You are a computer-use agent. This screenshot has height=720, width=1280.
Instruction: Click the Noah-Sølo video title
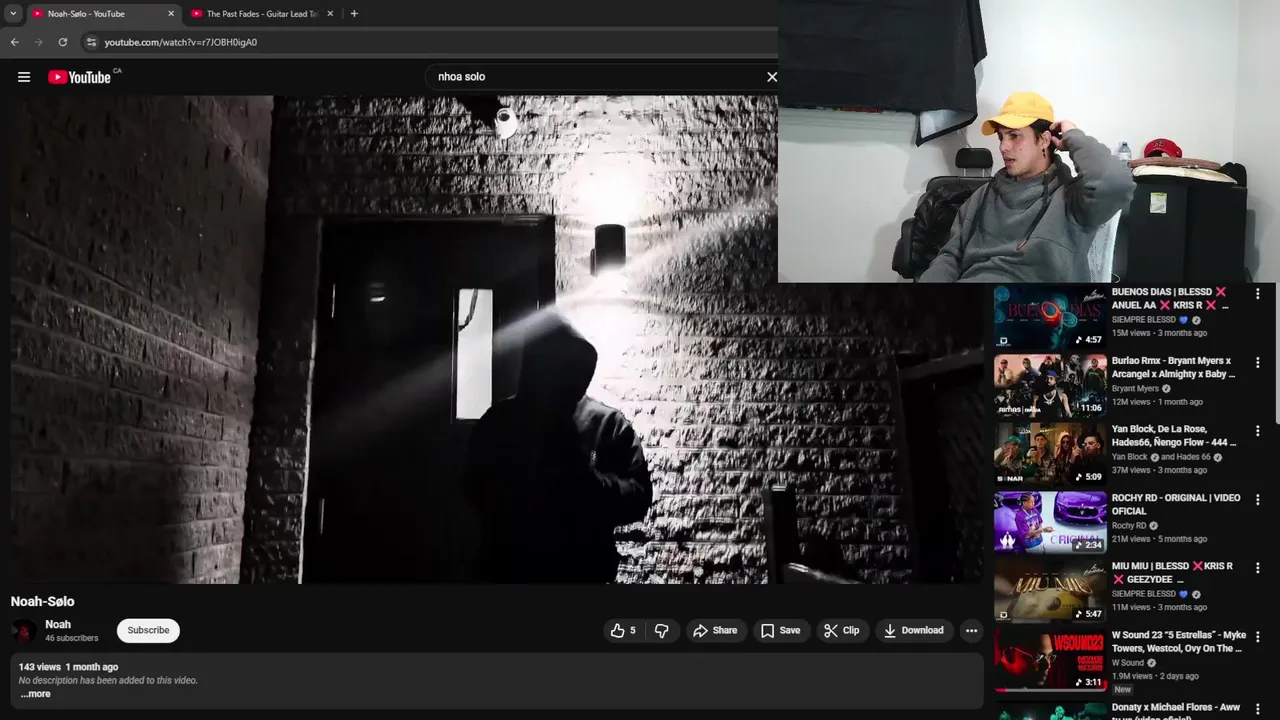(x=43, y=601)
